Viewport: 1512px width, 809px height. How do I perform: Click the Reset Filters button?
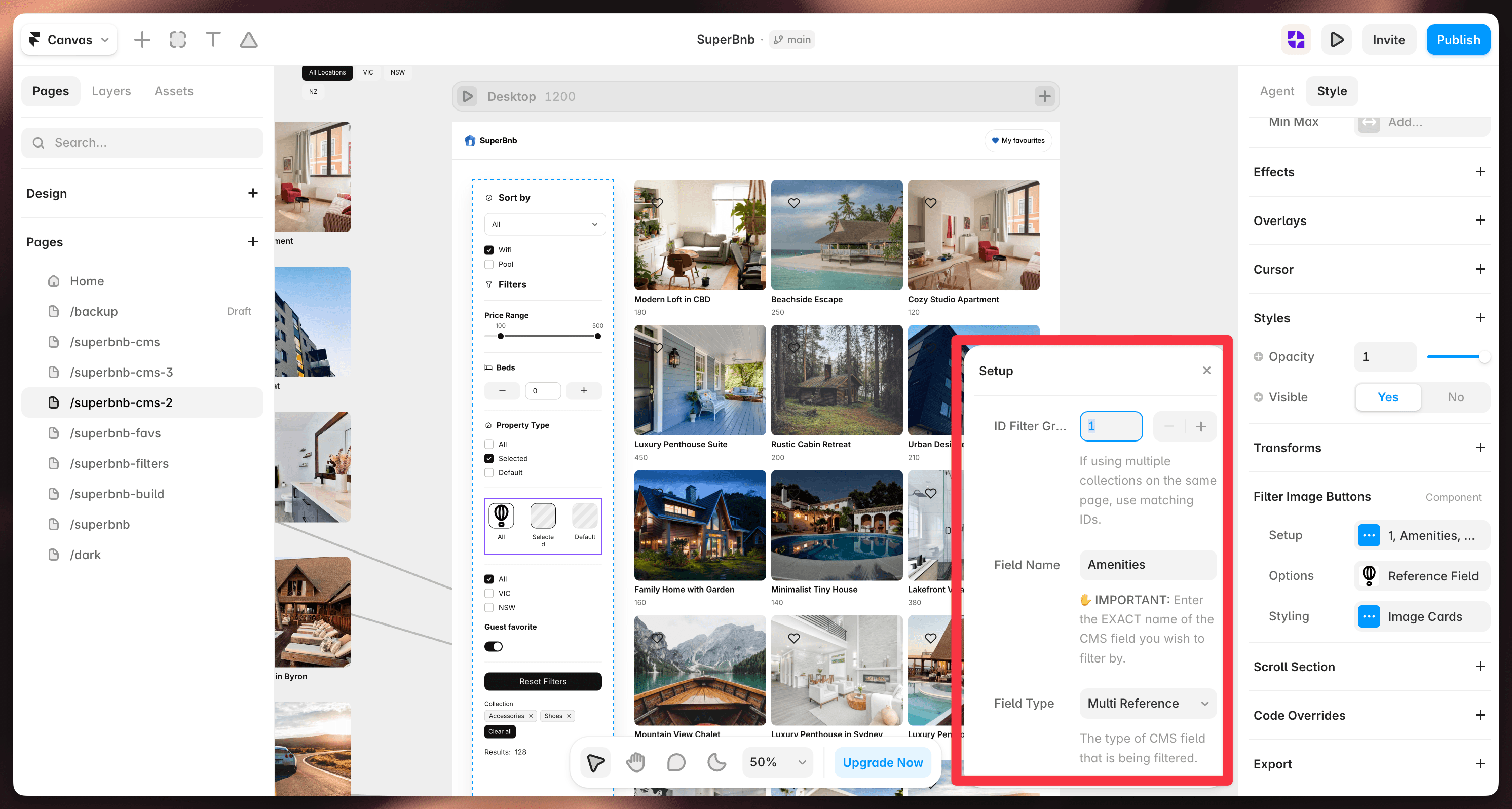tap(543, 682)
